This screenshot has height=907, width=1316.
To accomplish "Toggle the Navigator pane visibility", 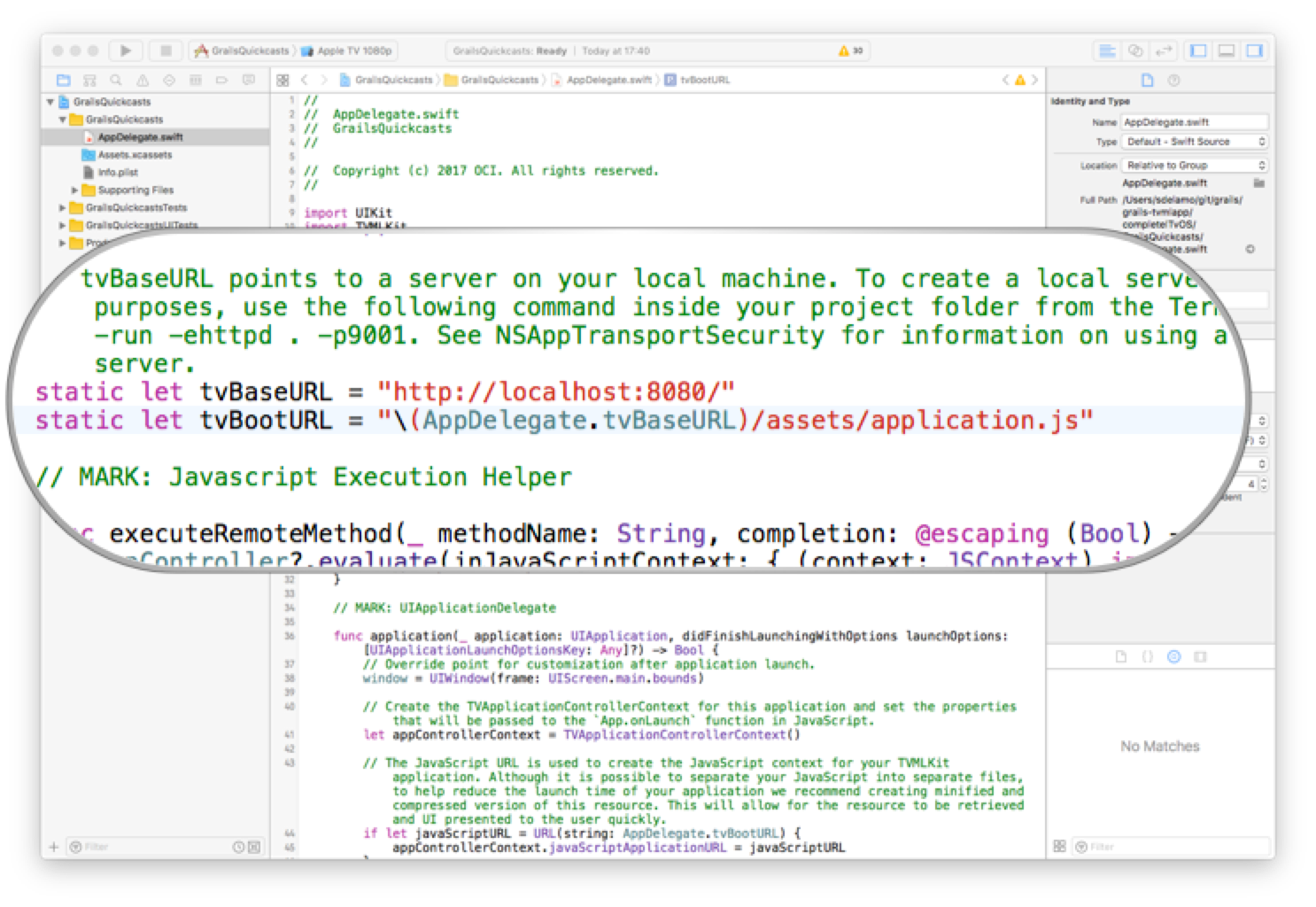I will 1198,50.
